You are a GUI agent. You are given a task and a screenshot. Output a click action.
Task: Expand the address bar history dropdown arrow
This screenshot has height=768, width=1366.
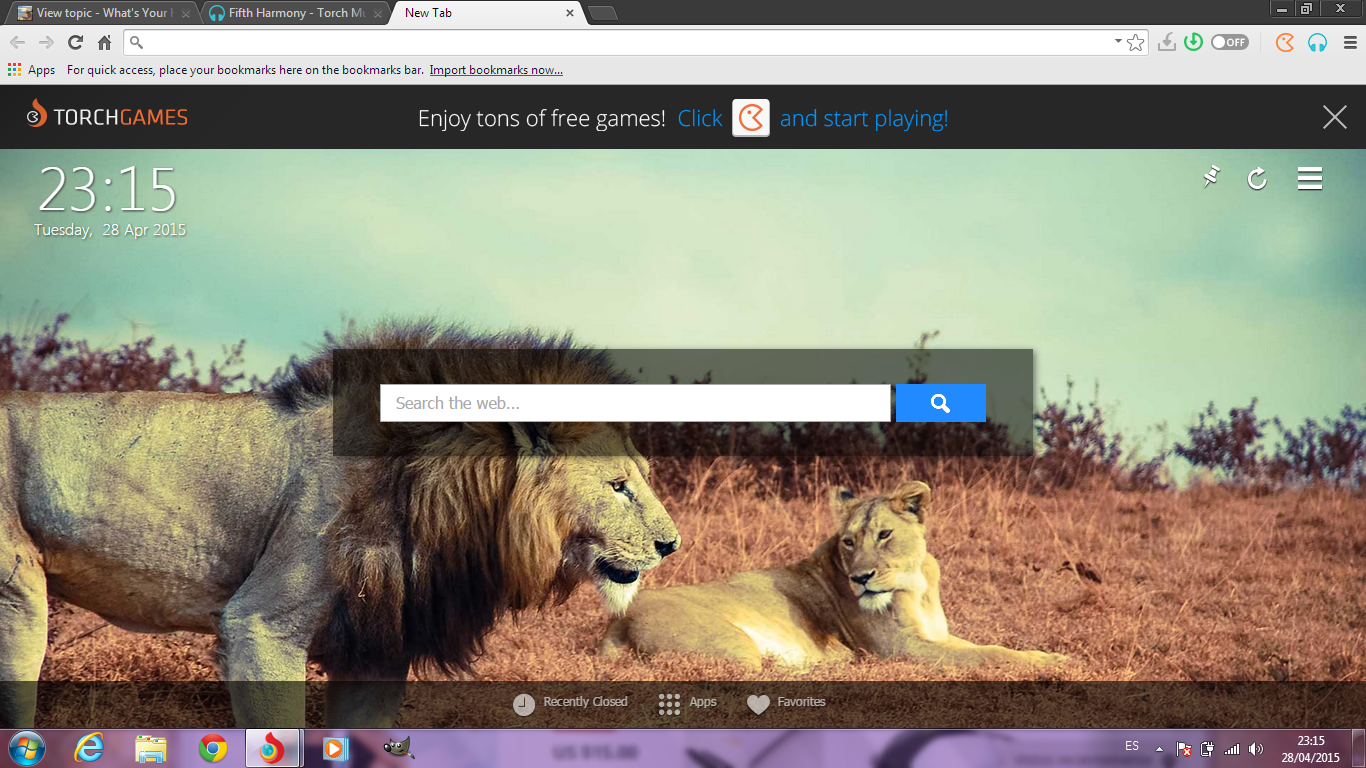click(x=1118, y=42)
